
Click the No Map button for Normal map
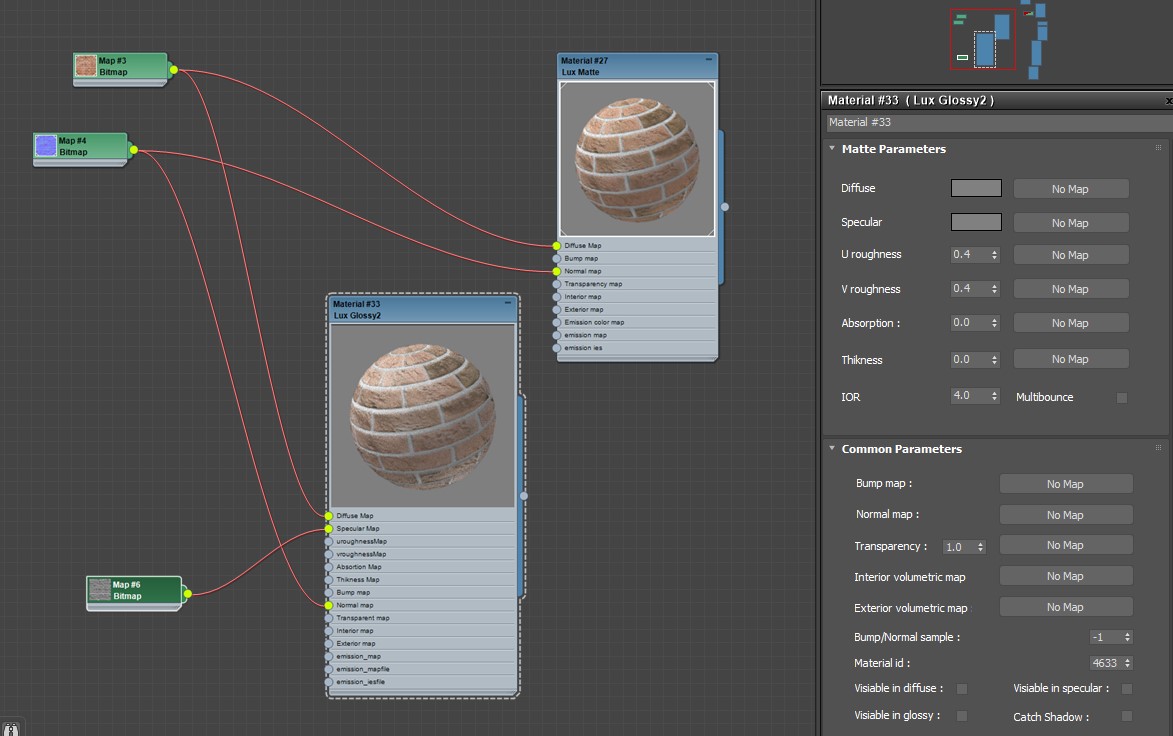(x=1065, y=515)
